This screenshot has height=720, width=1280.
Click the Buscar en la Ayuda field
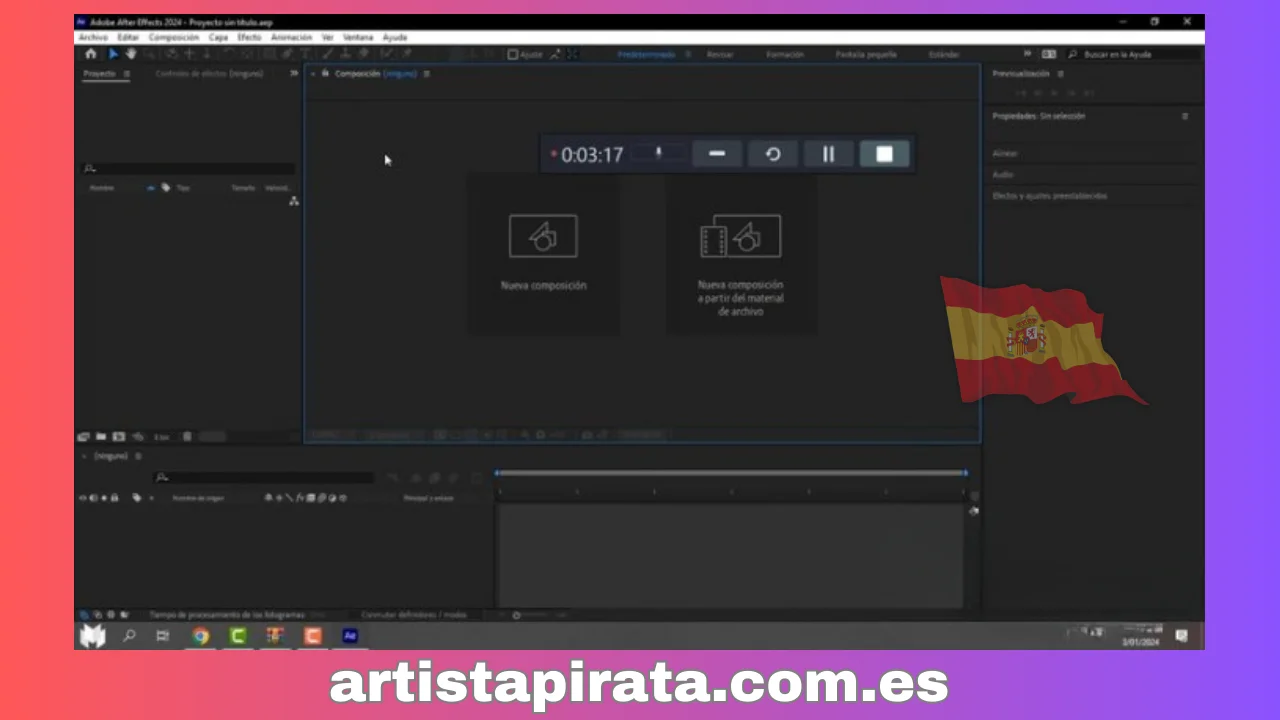pyautogui.click(x=1136, y=54)
